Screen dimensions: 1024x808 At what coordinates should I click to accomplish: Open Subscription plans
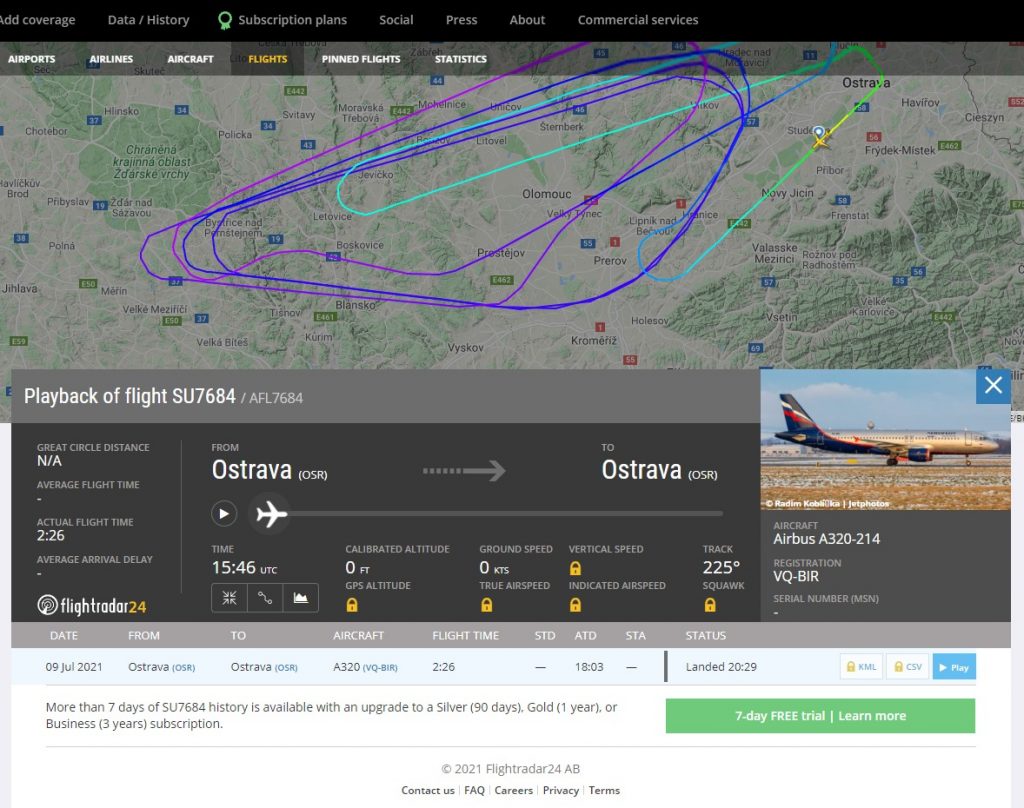tap(293, 20)
